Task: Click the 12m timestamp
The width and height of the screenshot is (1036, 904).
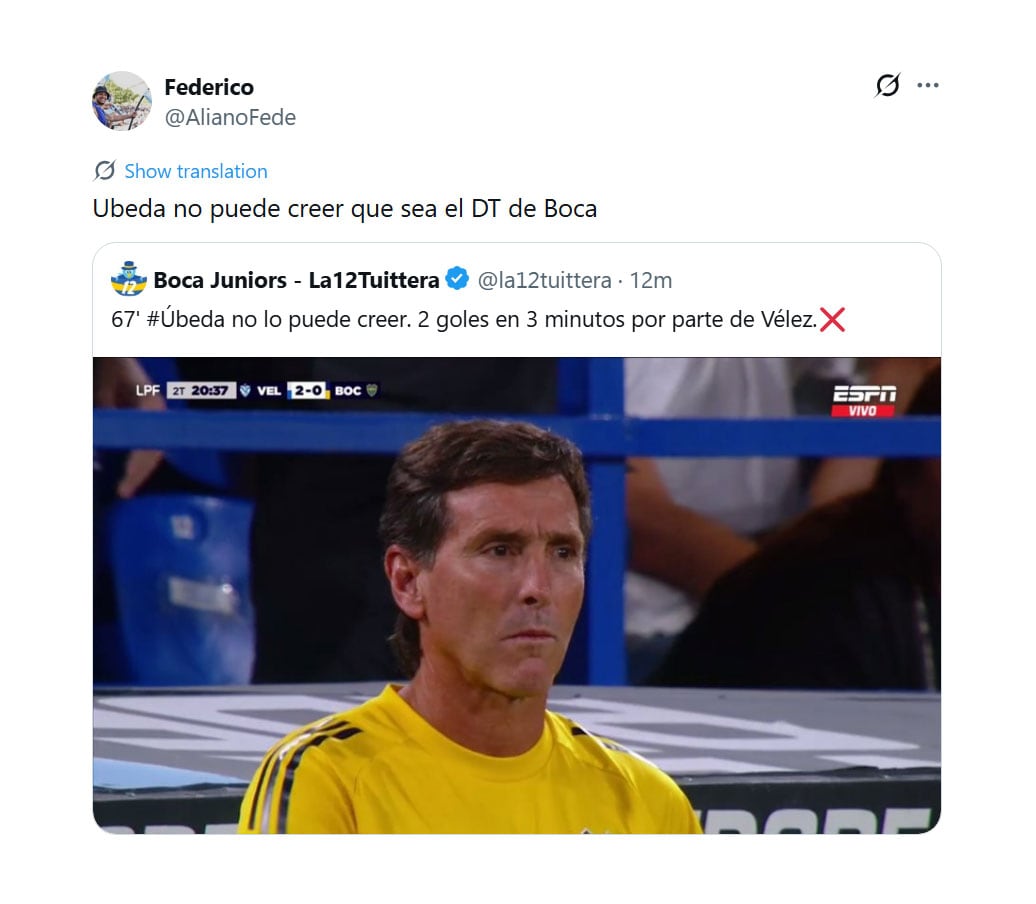Action: (x=651, y=280)
